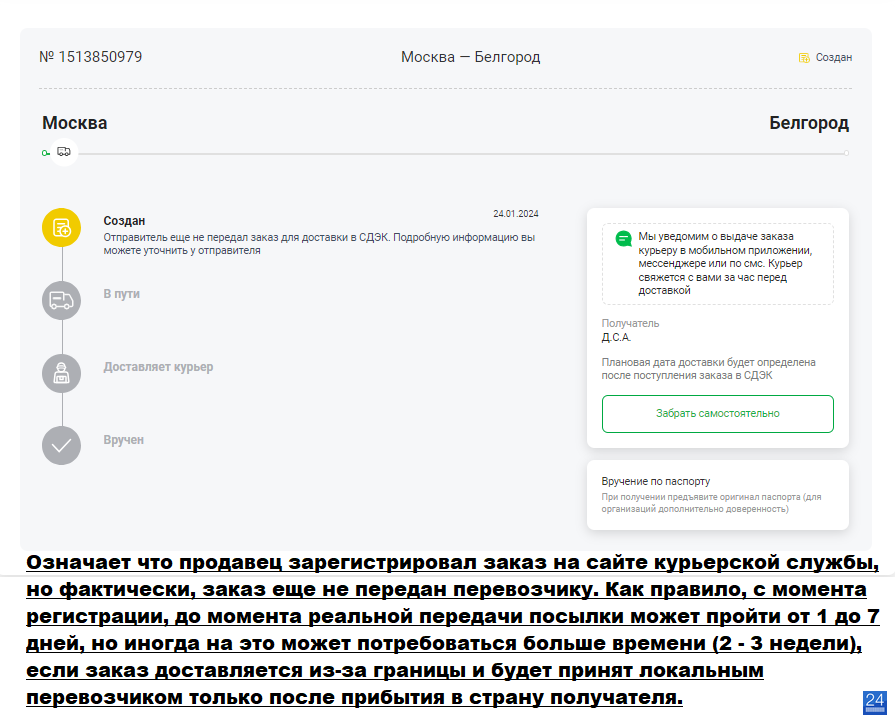Click recipient initials Д.С.А.
Image resolution: width=895 pixels, height=723 pixels.
click(x=616, y=337)
